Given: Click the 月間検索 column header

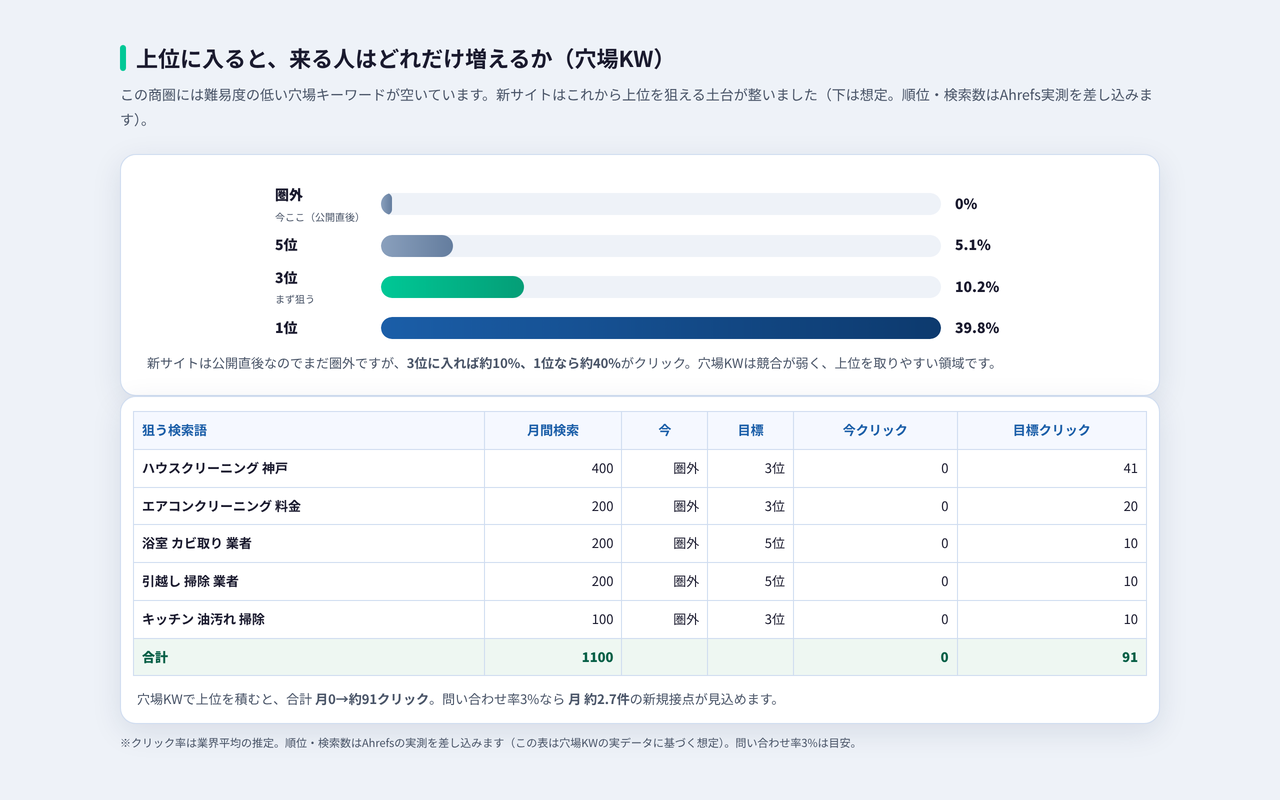Looking at the screenshot, I should [553, 431].
